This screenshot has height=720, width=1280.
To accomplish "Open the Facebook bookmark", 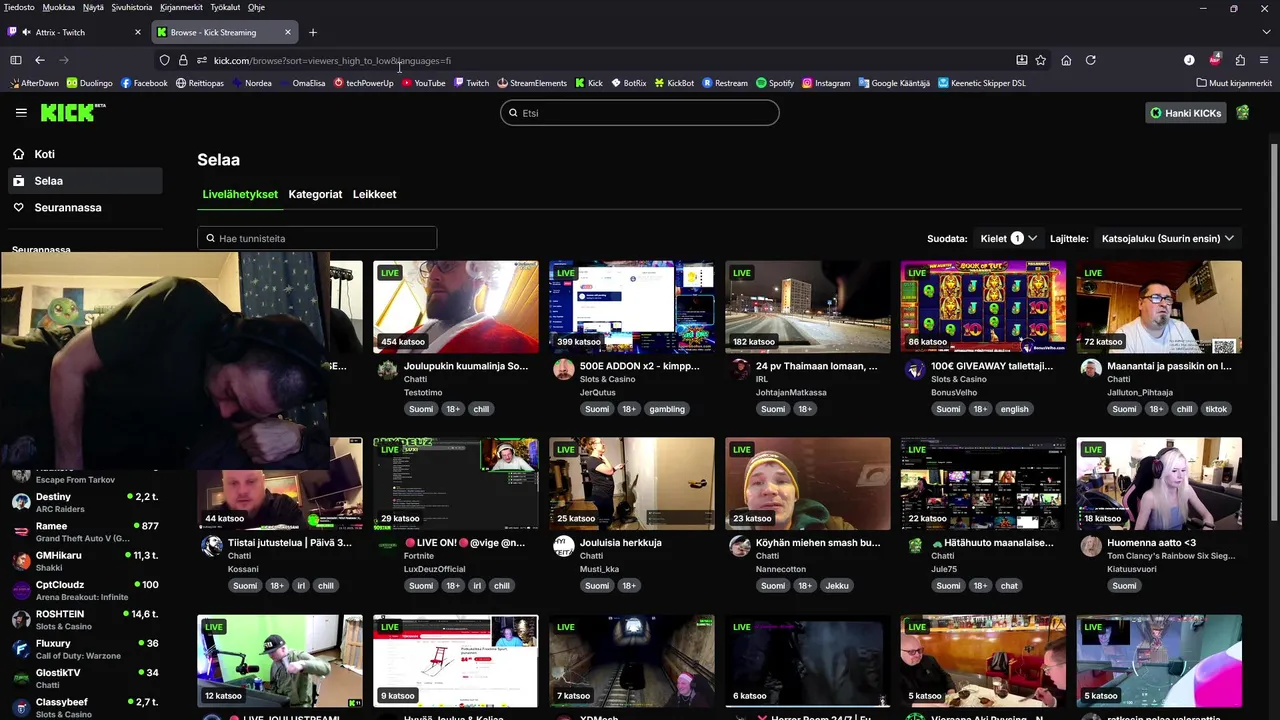I will click(x=144, y=83).
